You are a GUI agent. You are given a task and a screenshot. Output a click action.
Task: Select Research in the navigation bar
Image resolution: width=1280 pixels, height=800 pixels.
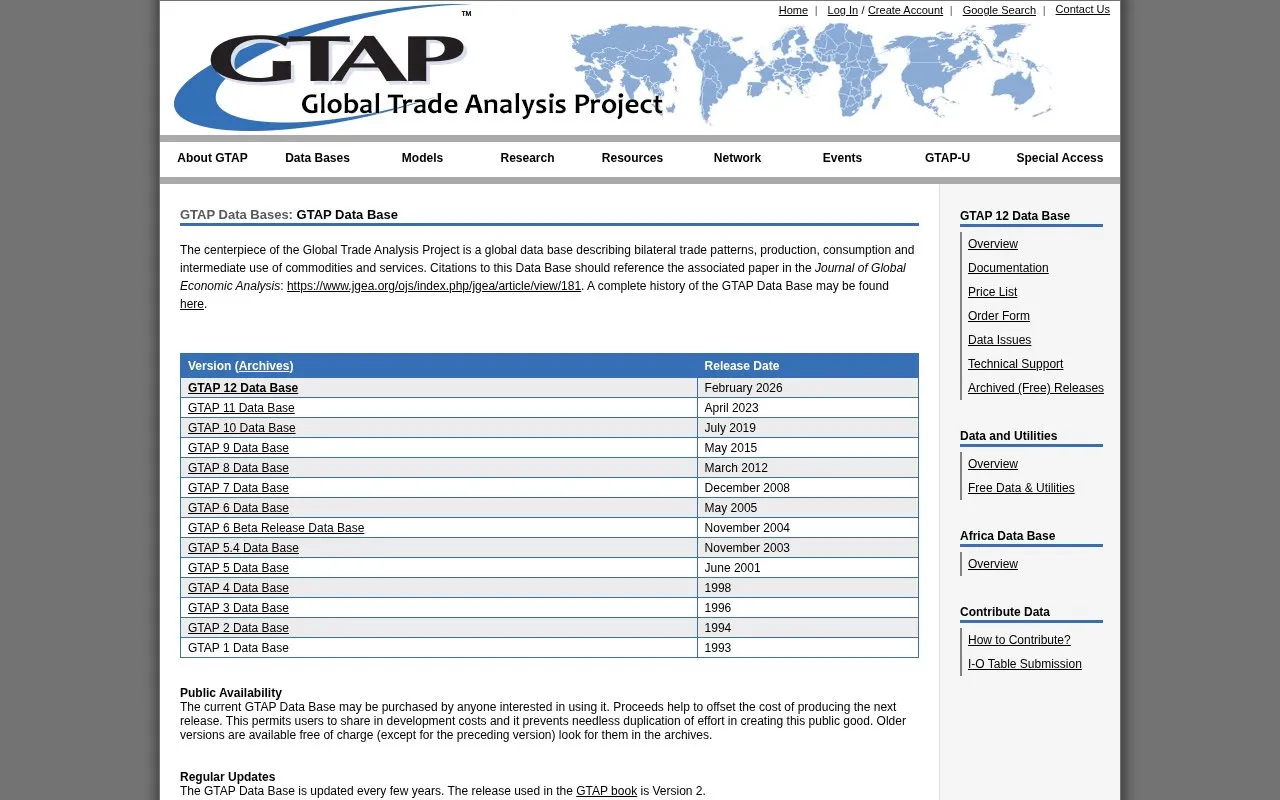pos(527,158)
